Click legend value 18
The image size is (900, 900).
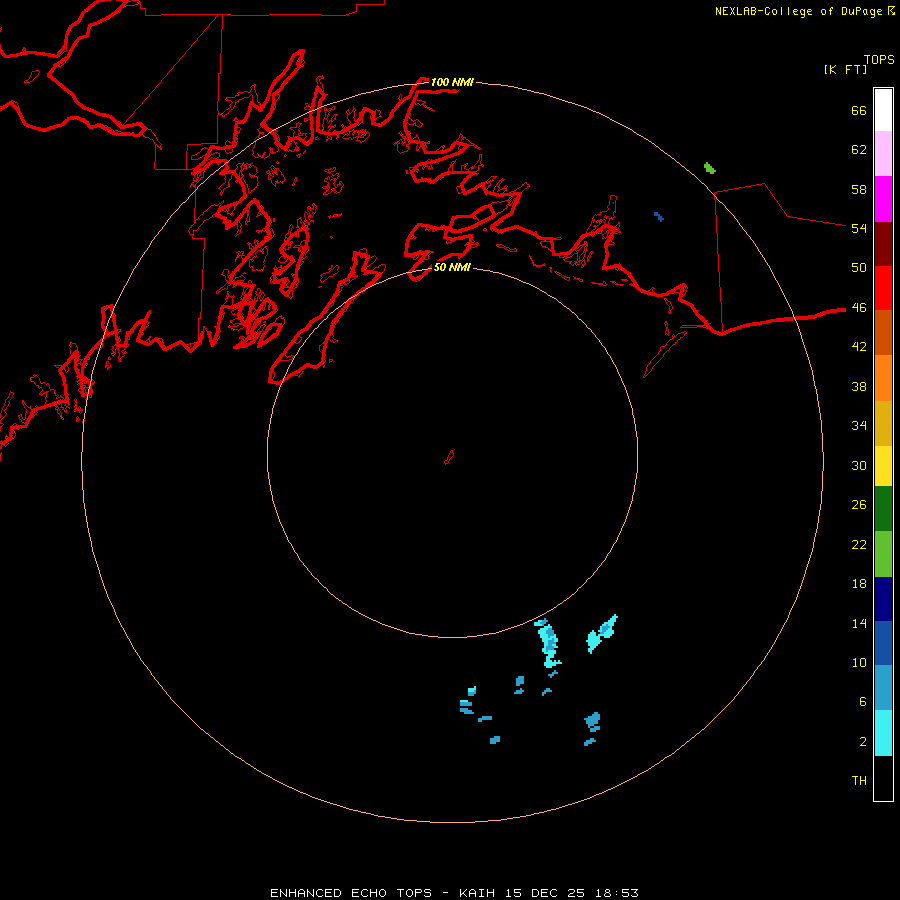[859, 583]
